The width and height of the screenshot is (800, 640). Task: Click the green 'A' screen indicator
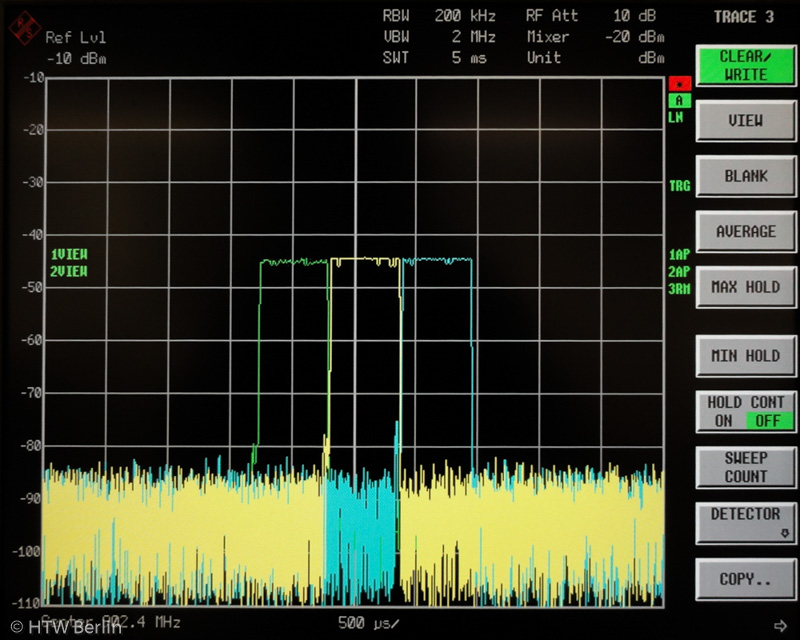[x=680, y=100]
